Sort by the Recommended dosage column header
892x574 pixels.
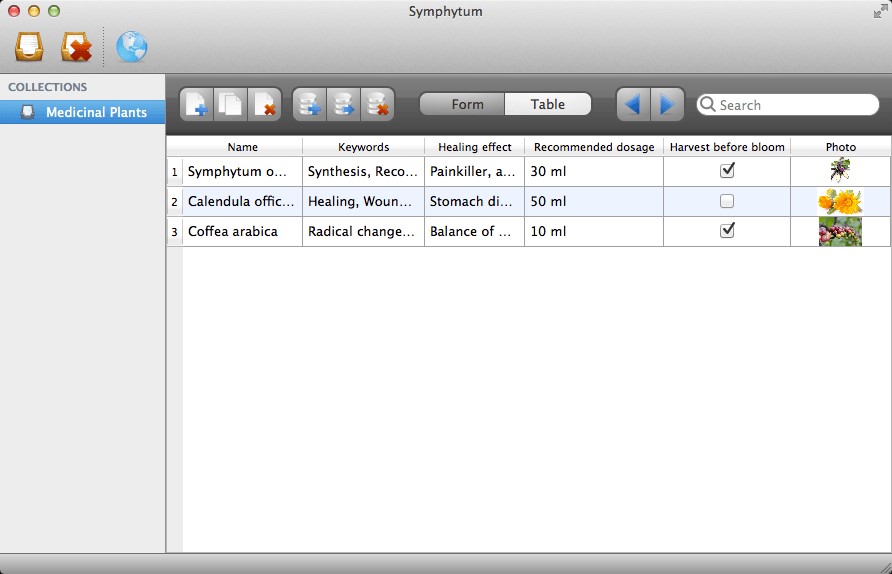coord(594,147)
